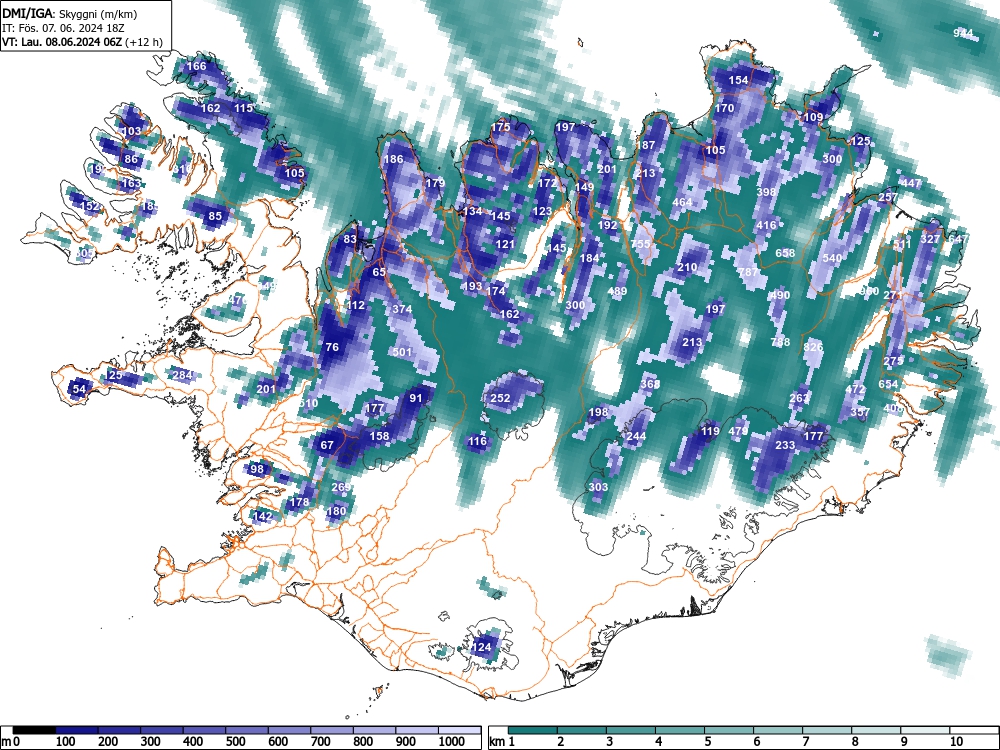
Task: Click the visibility value "152"
Action: point(90,206)
